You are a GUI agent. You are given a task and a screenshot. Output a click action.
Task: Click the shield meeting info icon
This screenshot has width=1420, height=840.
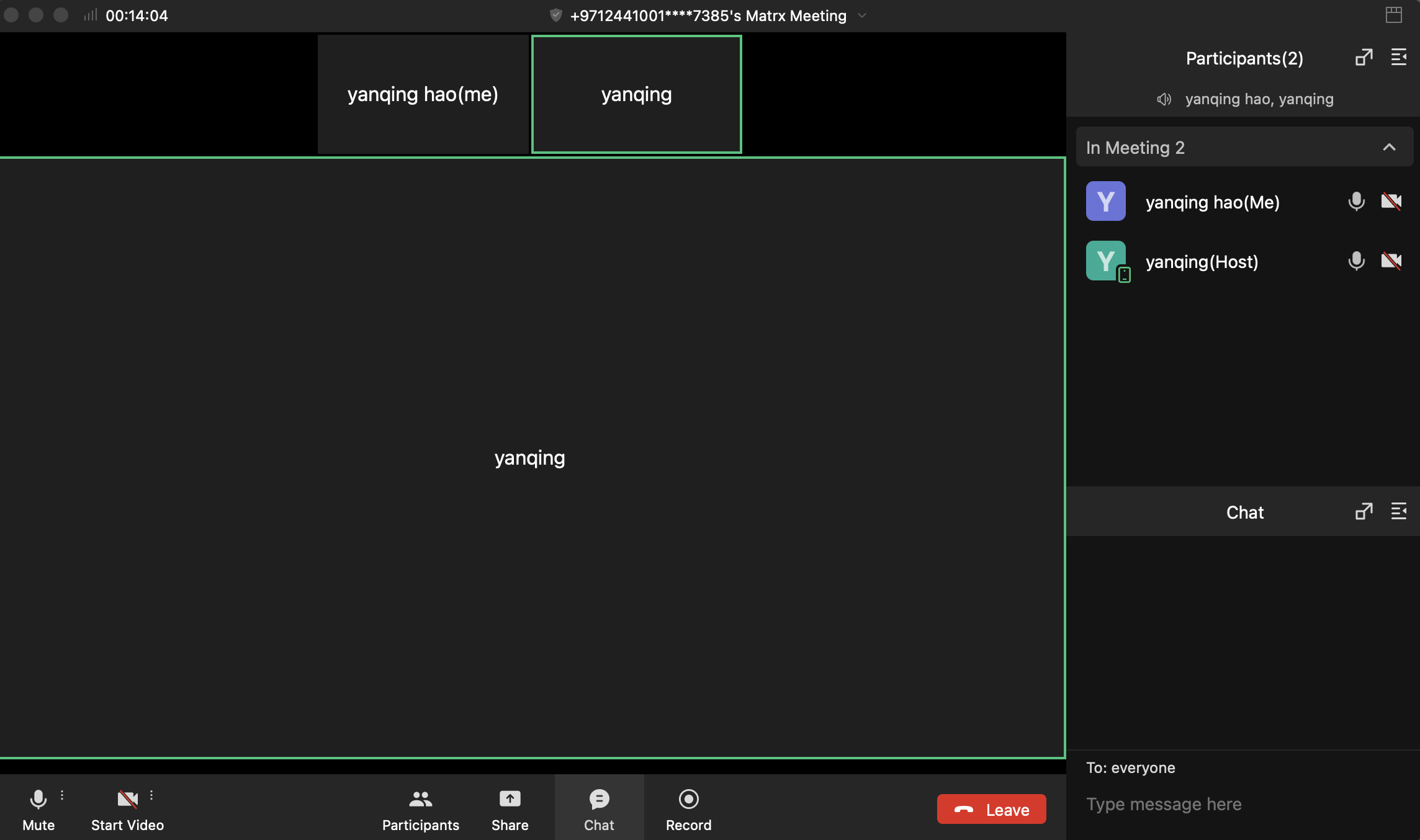555,16
